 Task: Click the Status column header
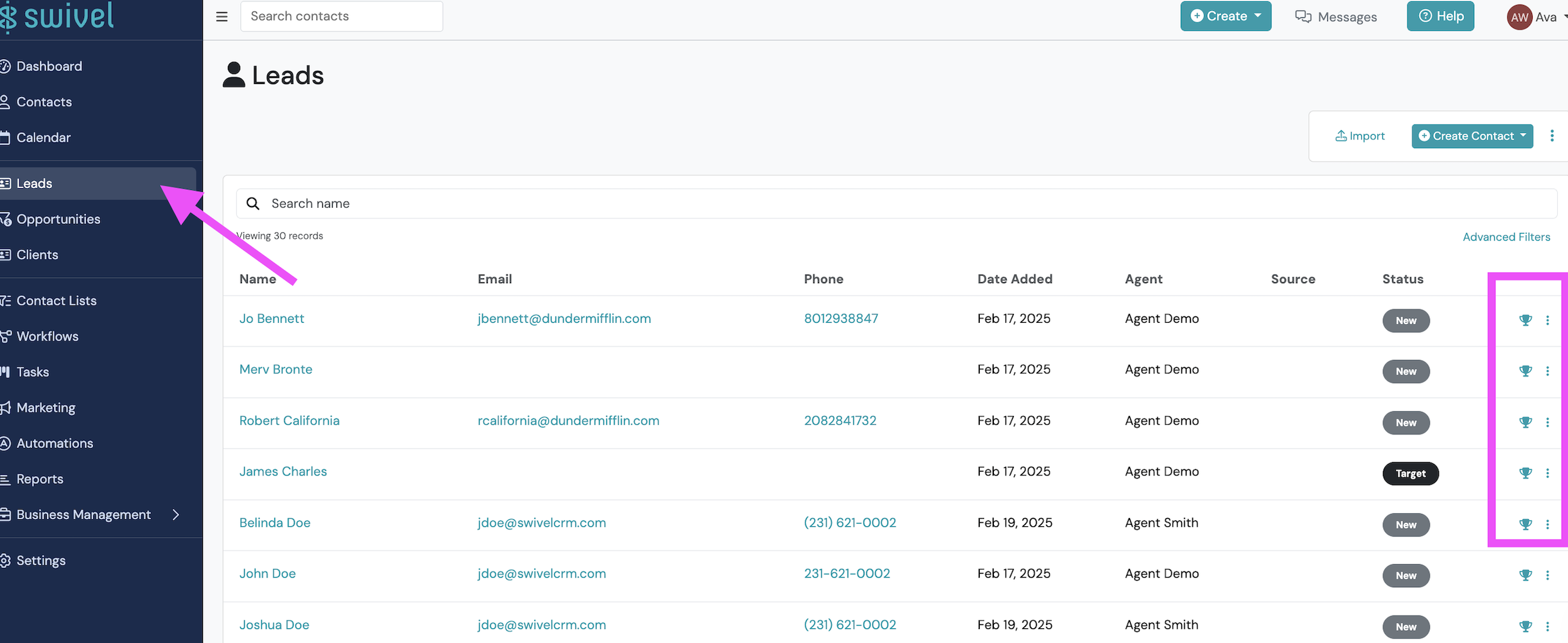pos(1403,279)
